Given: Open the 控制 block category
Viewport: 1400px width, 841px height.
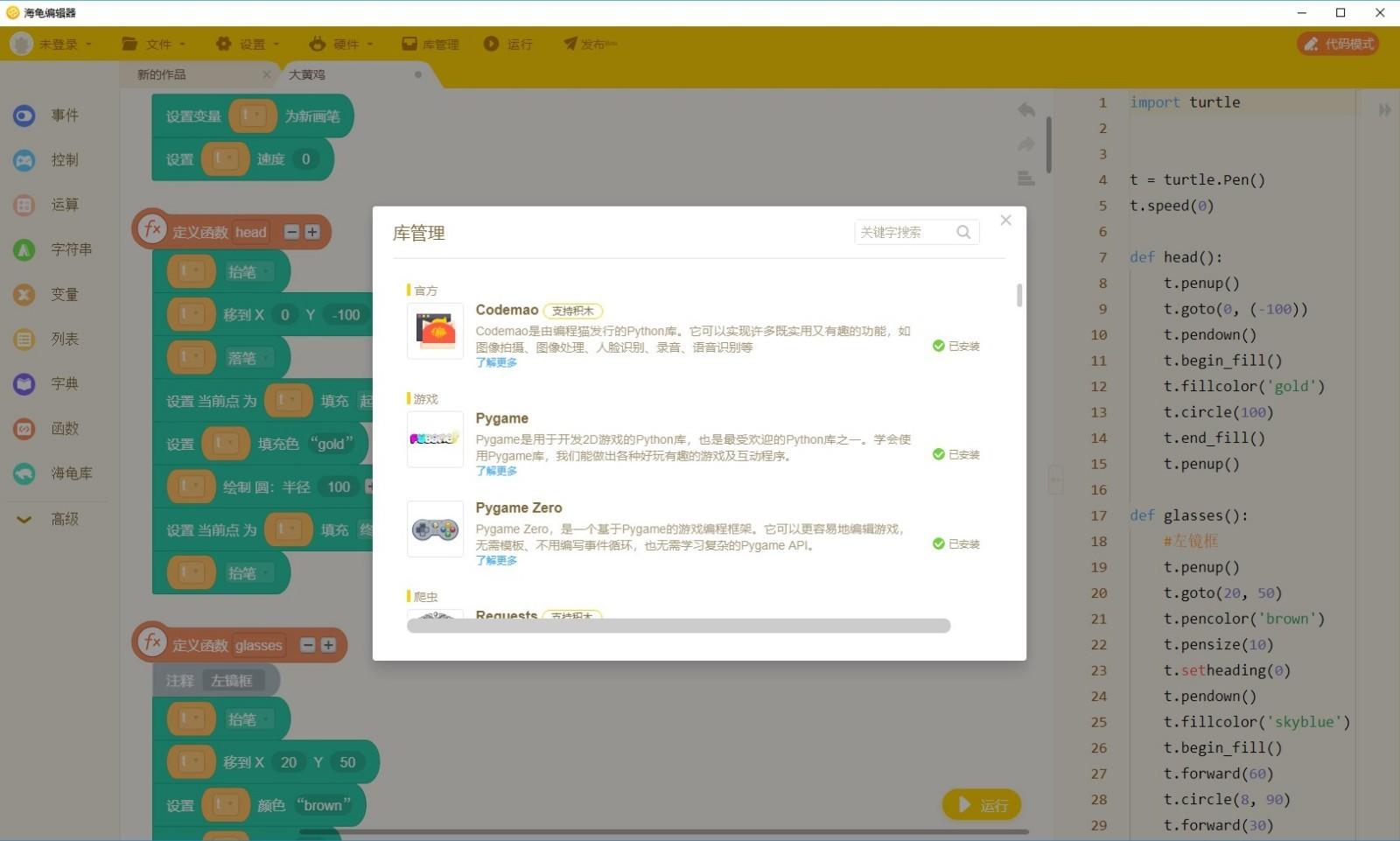Looking at the screenshot, I should point(47,160).
